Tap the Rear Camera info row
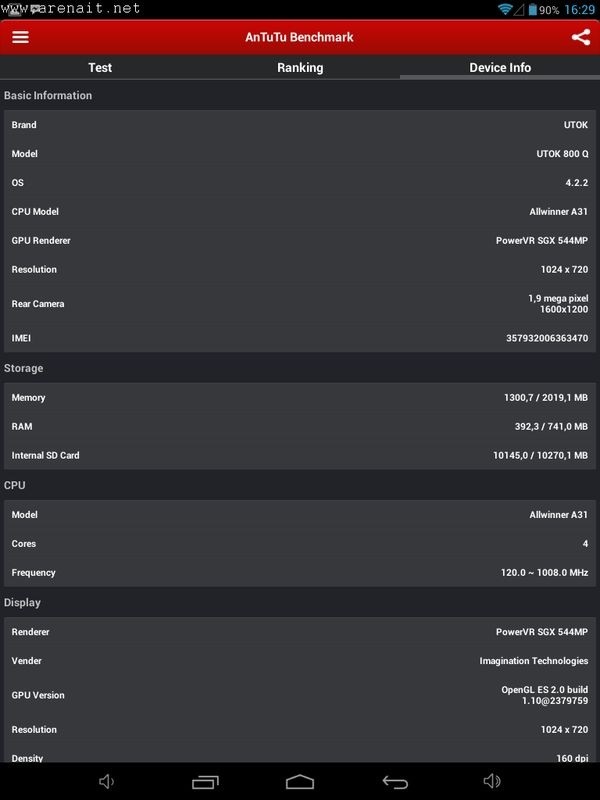Screen dimensions: 600x800 [300, 304]
